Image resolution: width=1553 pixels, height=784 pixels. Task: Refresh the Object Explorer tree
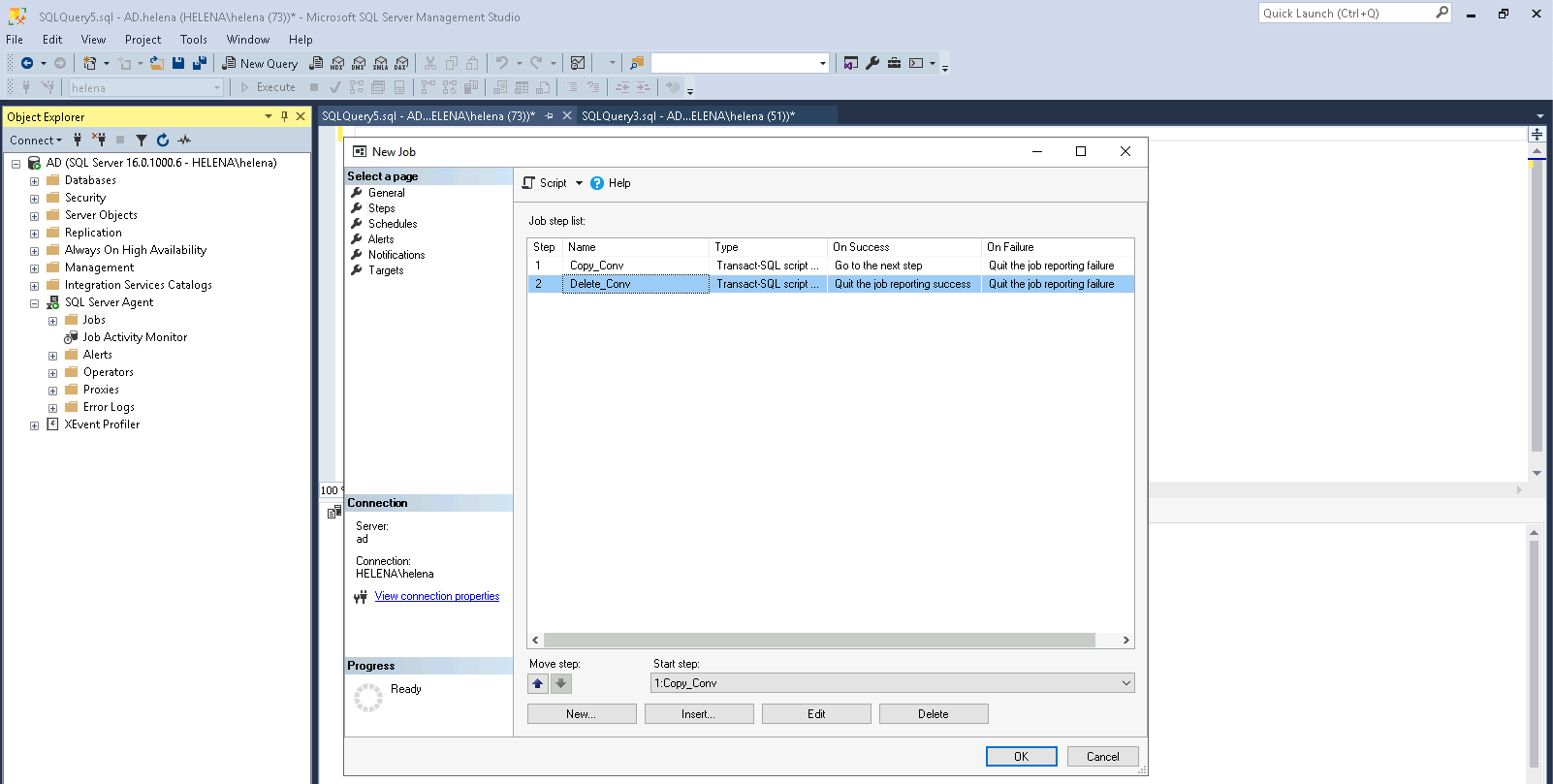[x=163, y=141]
